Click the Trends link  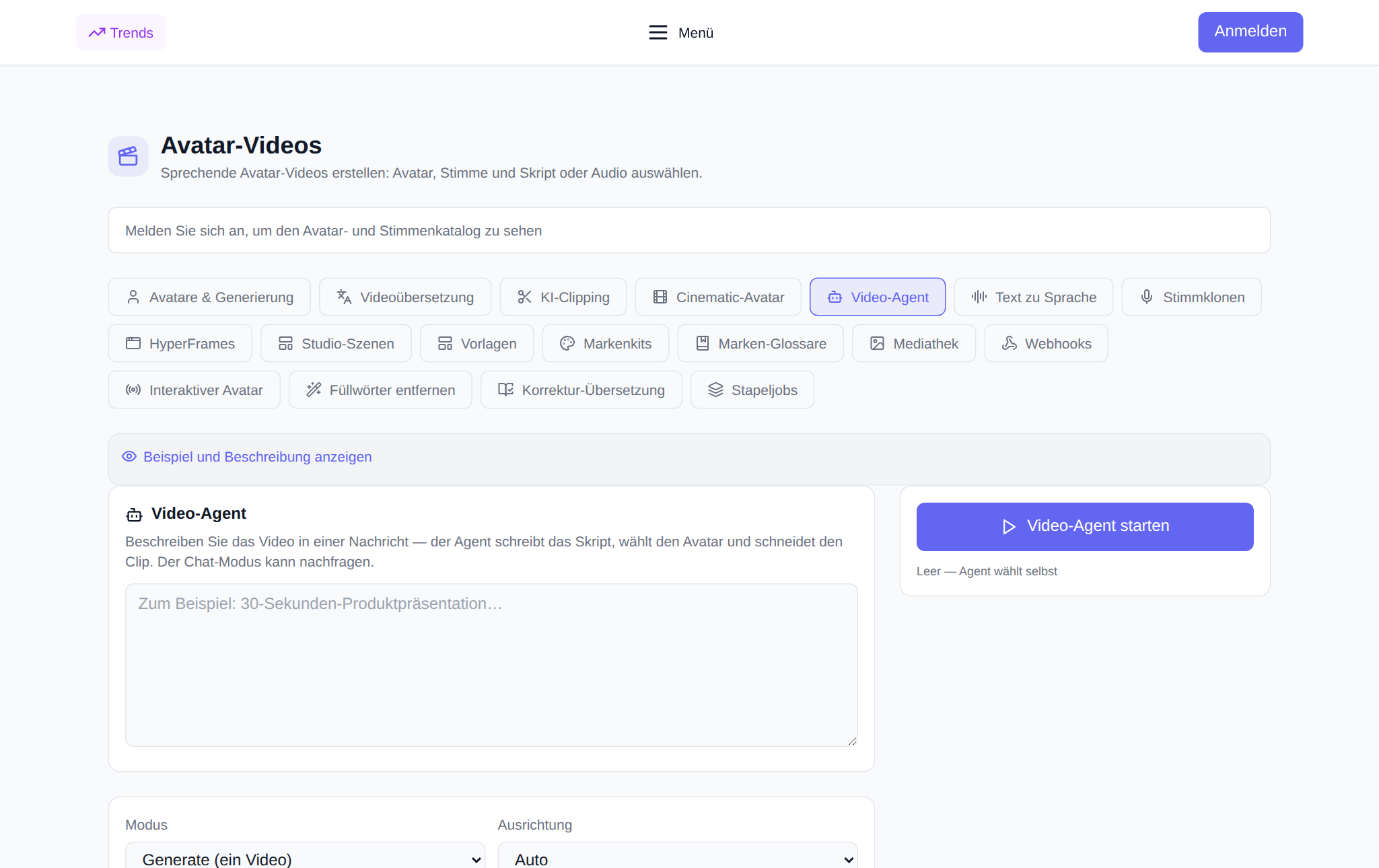(120, 32)
